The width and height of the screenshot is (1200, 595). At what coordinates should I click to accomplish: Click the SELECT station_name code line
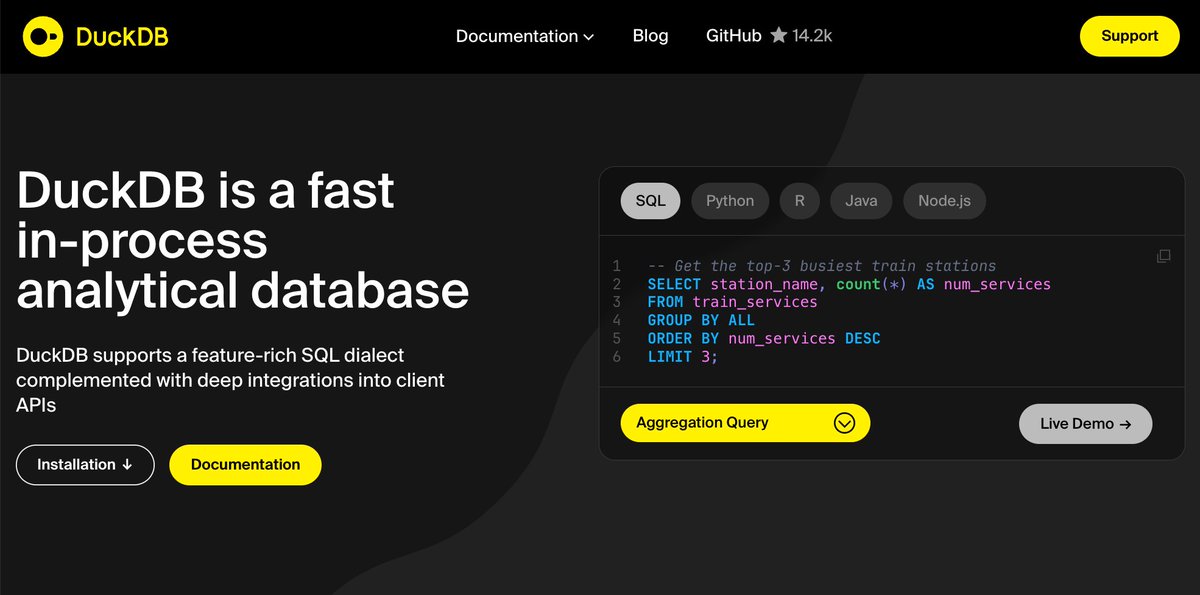(849, 284)
